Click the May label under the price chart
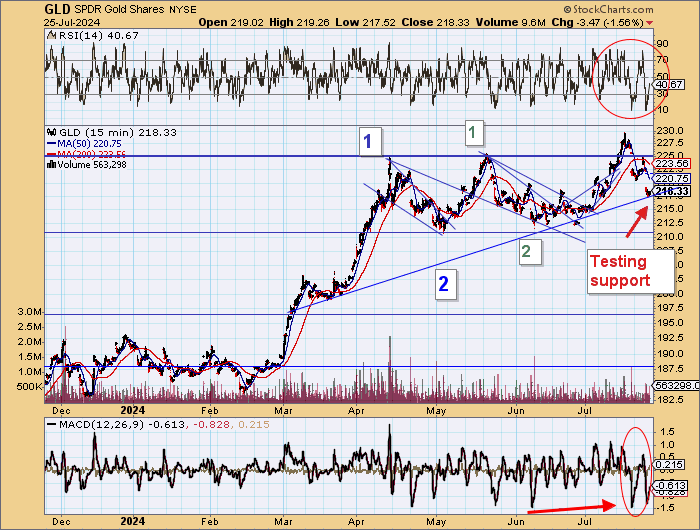The height and width of the screenshot is (530, 700). coord(436,410)
